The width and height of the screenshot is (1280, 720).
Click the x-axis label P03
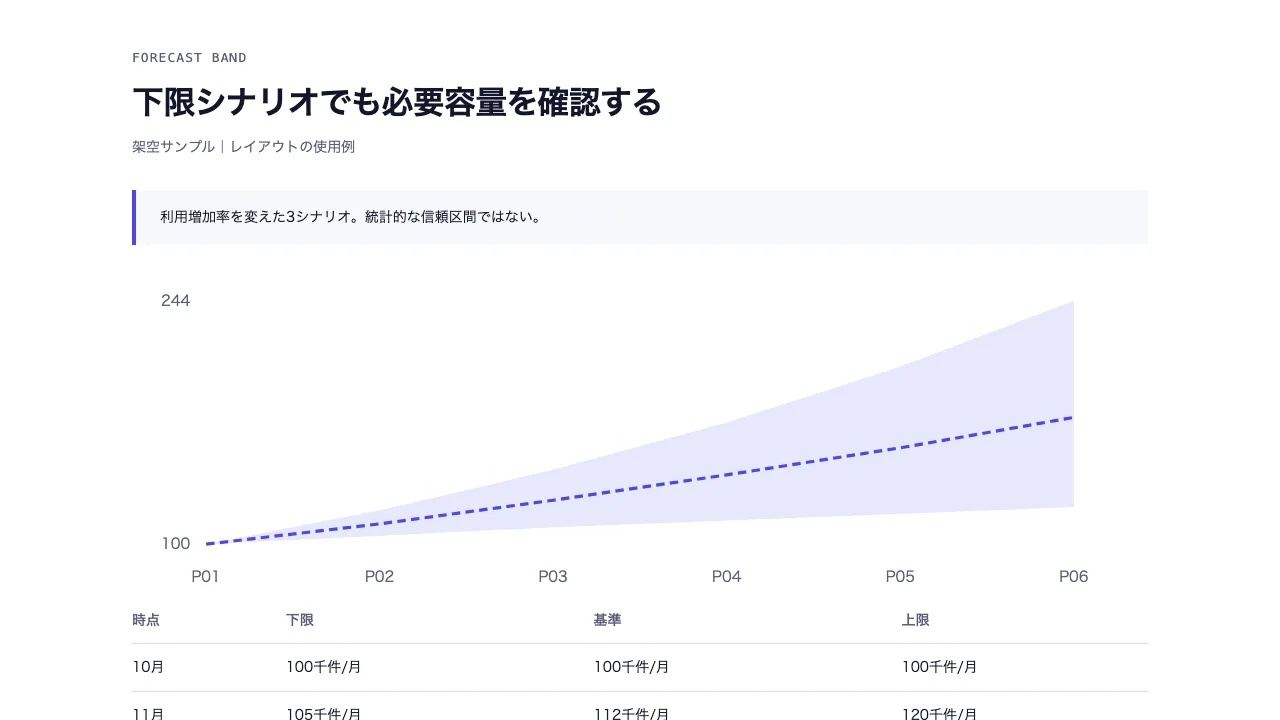point(553,577)
